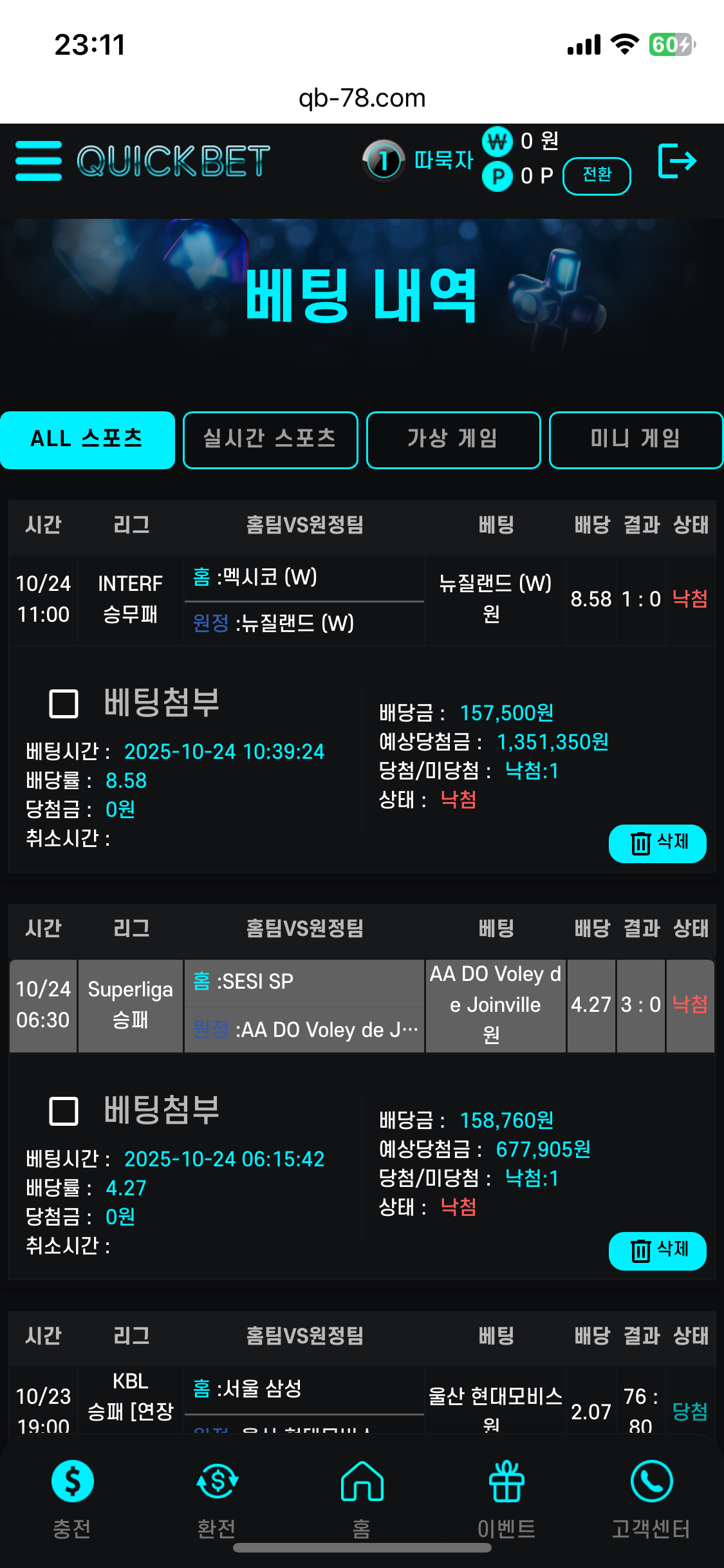The height and width of the screenshot is (1568, 724).
Task: Click the level 1 badge icon
Action: point(384,160)
